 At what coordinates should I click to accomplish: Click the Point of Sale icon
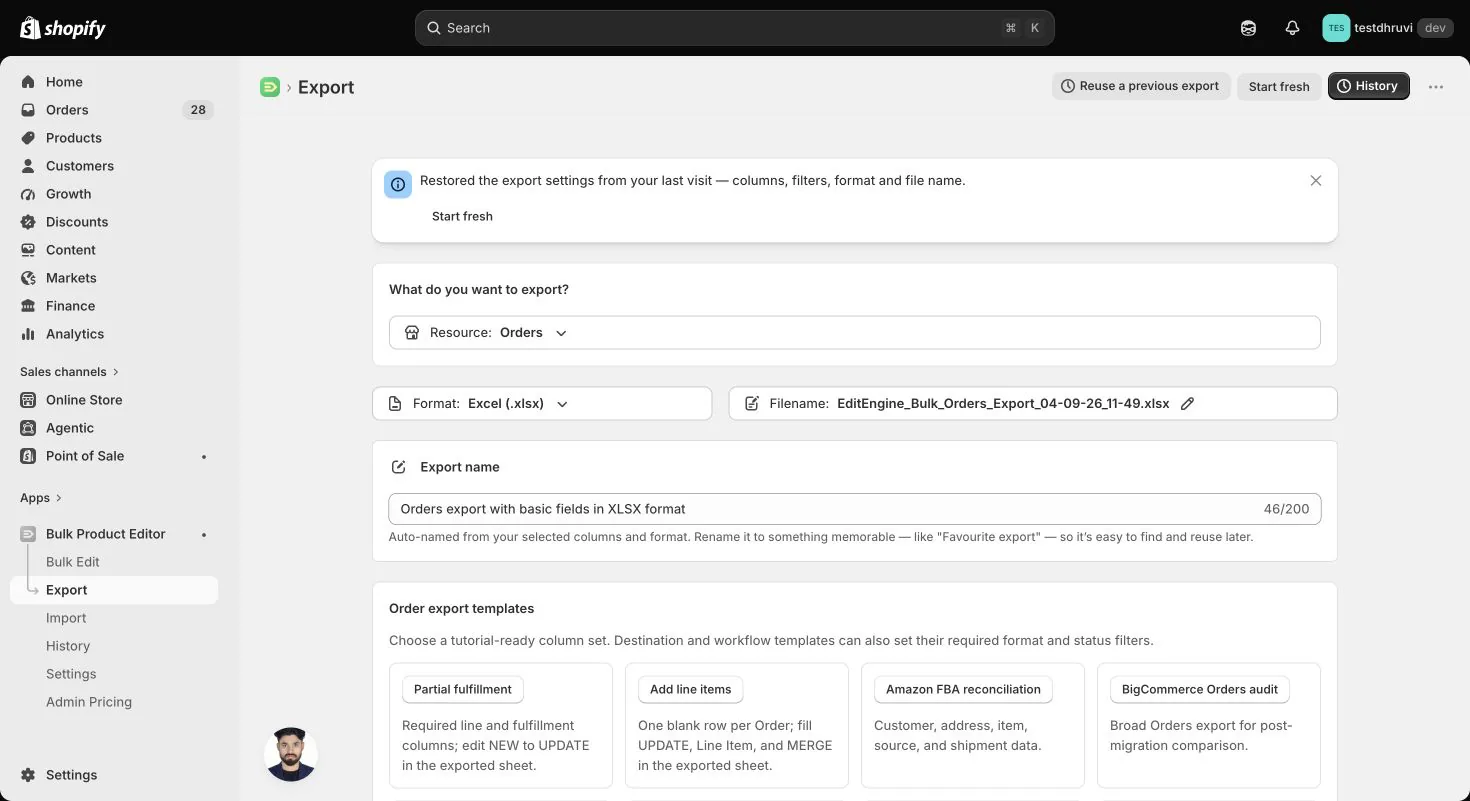click(28, 456)
